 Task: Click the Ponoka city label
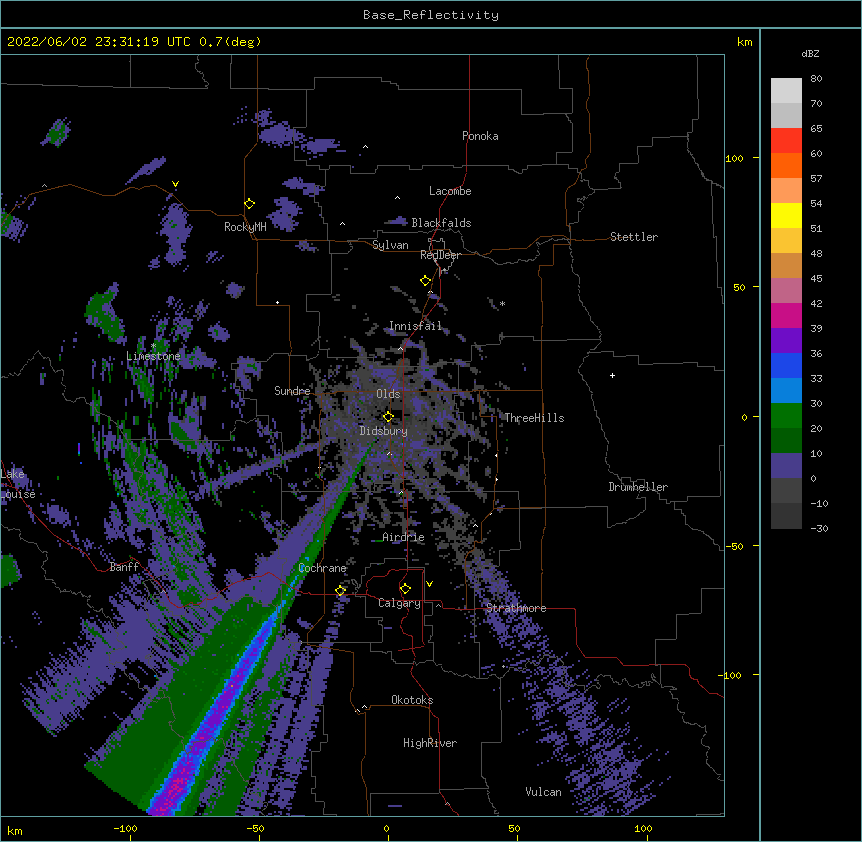[480, 136]
